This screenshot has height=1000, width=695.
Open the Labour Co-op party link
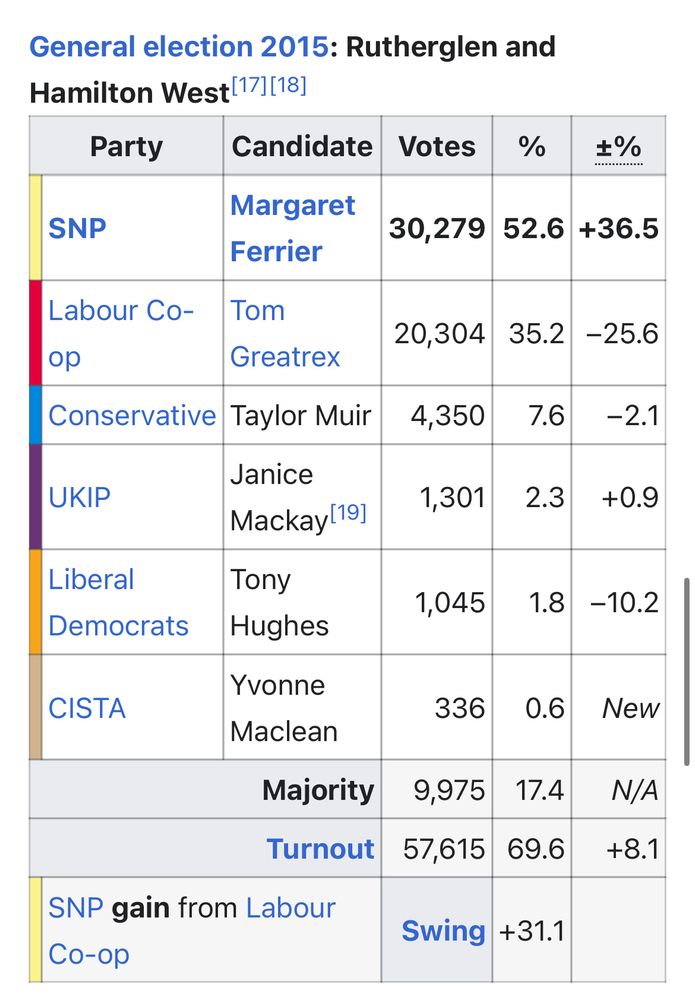[x=120, y=333]
